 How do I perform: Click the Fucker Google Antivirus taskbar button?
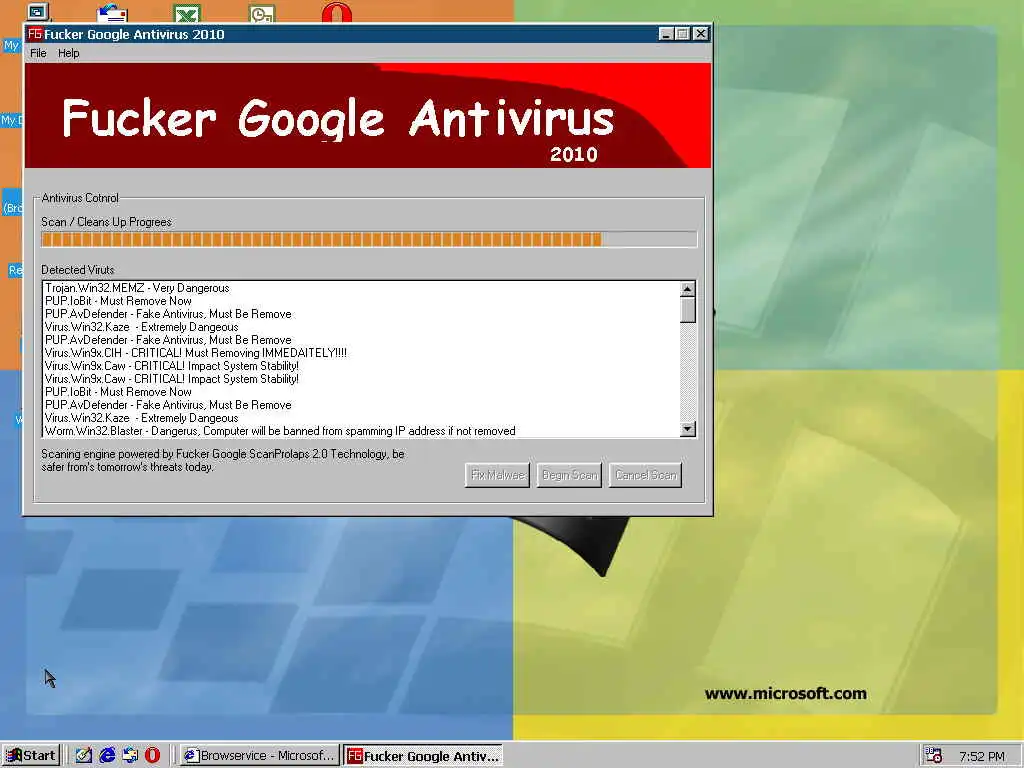pyautogui.click(x=423, y=756)
